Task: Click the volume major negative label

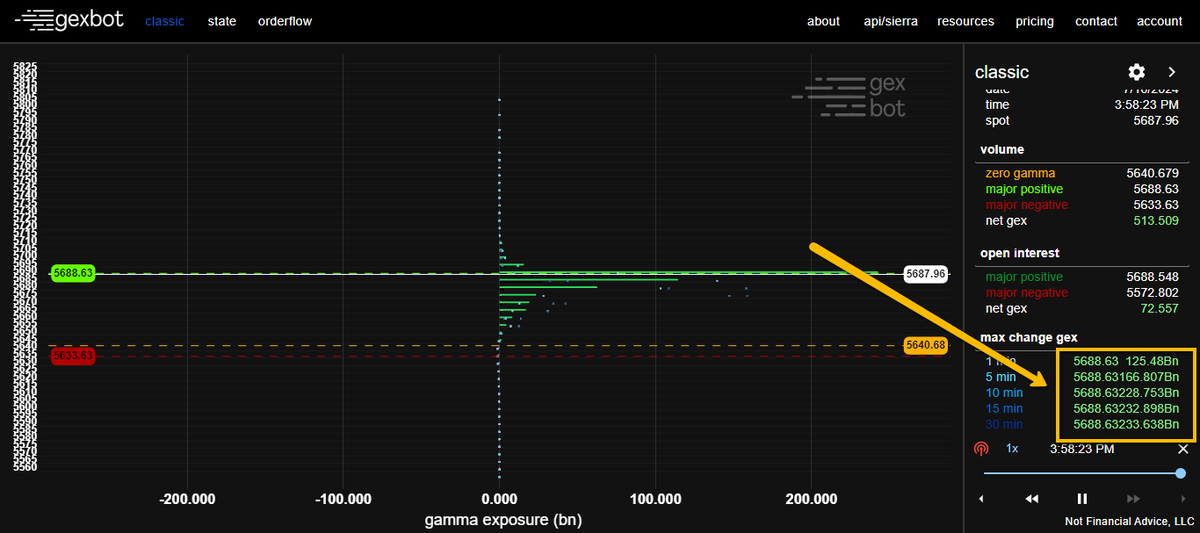Action: coord(1026,205)
